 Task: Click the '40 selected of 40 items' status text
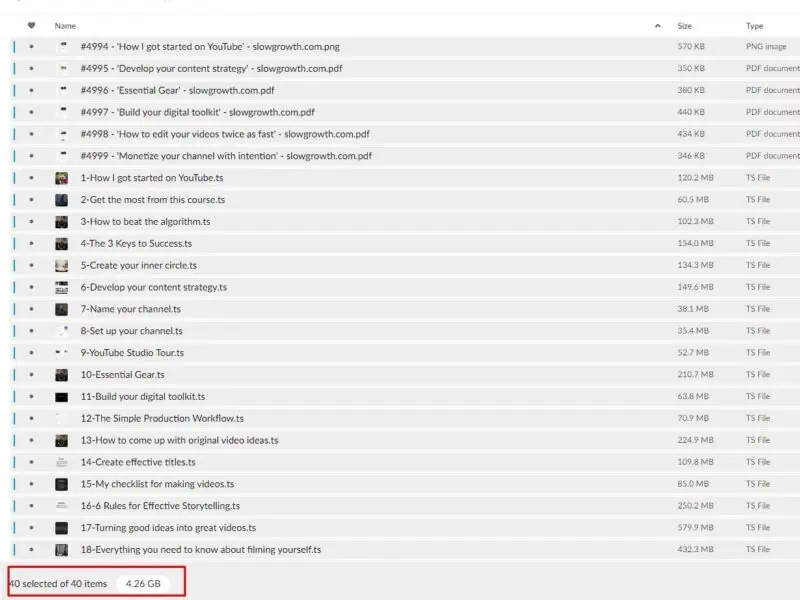[x=58, y=584]
